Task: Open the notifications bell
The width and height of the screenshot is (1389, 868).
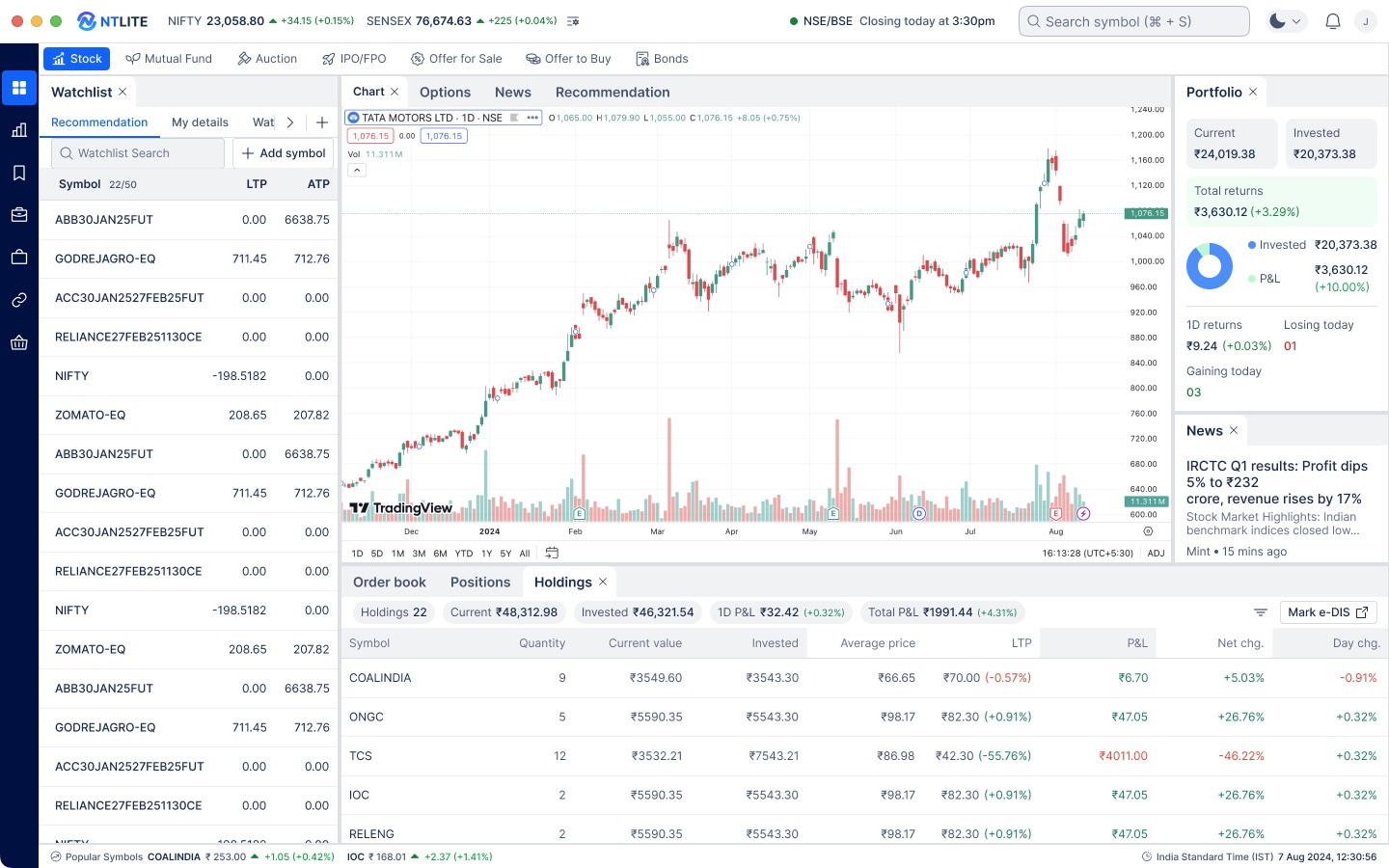Action: pos(1333,21)
